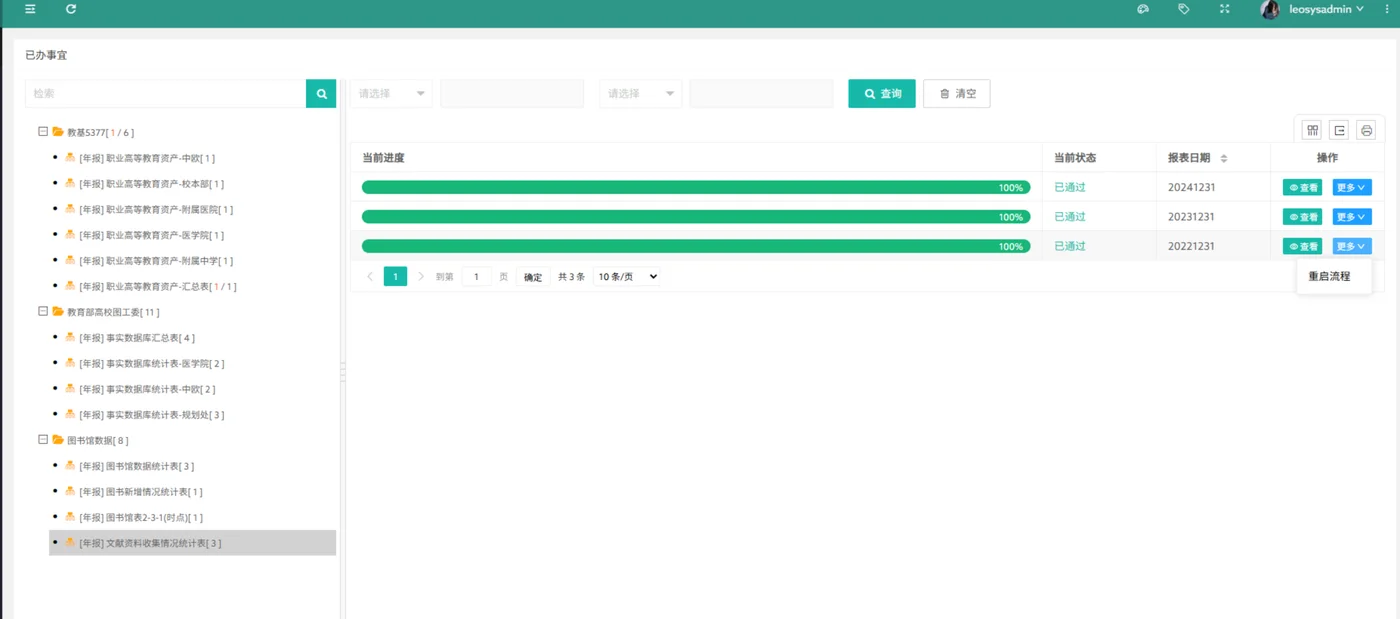Screen dimensions: 1400x619
Task: Toggle the sidebar menu hamburger icon
Action: (x=30, y=9)
